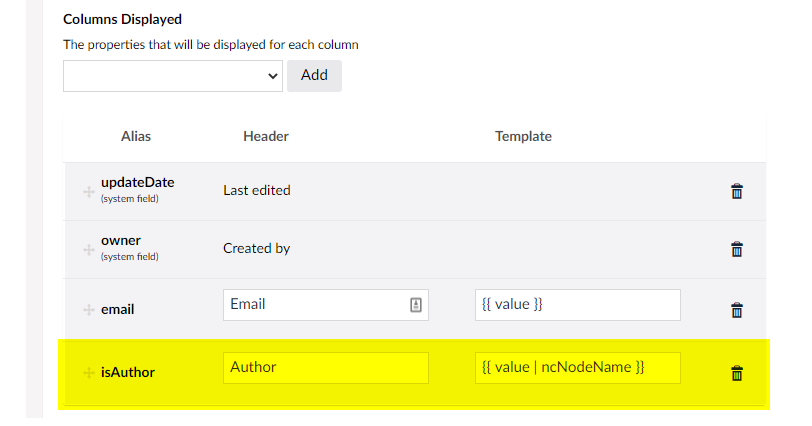This screenshot has height=426, width=812.
Task: Delete the email column
Action: tap(737, 311)
